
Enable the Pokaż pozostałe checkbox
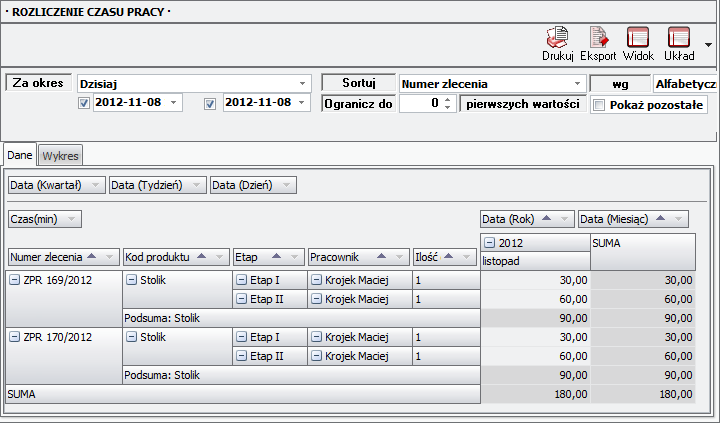coord(599,105)
